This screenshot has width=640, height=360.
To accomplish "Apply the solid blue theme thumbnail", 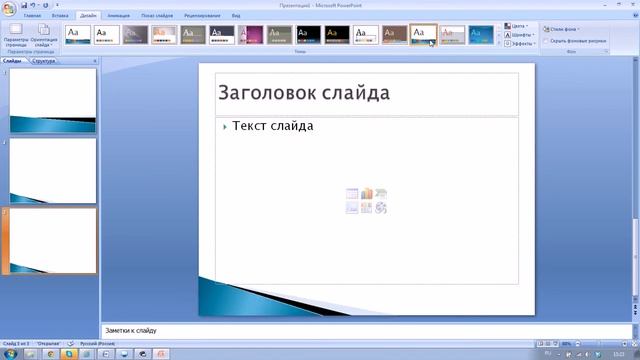I will [x=481, y=35].
